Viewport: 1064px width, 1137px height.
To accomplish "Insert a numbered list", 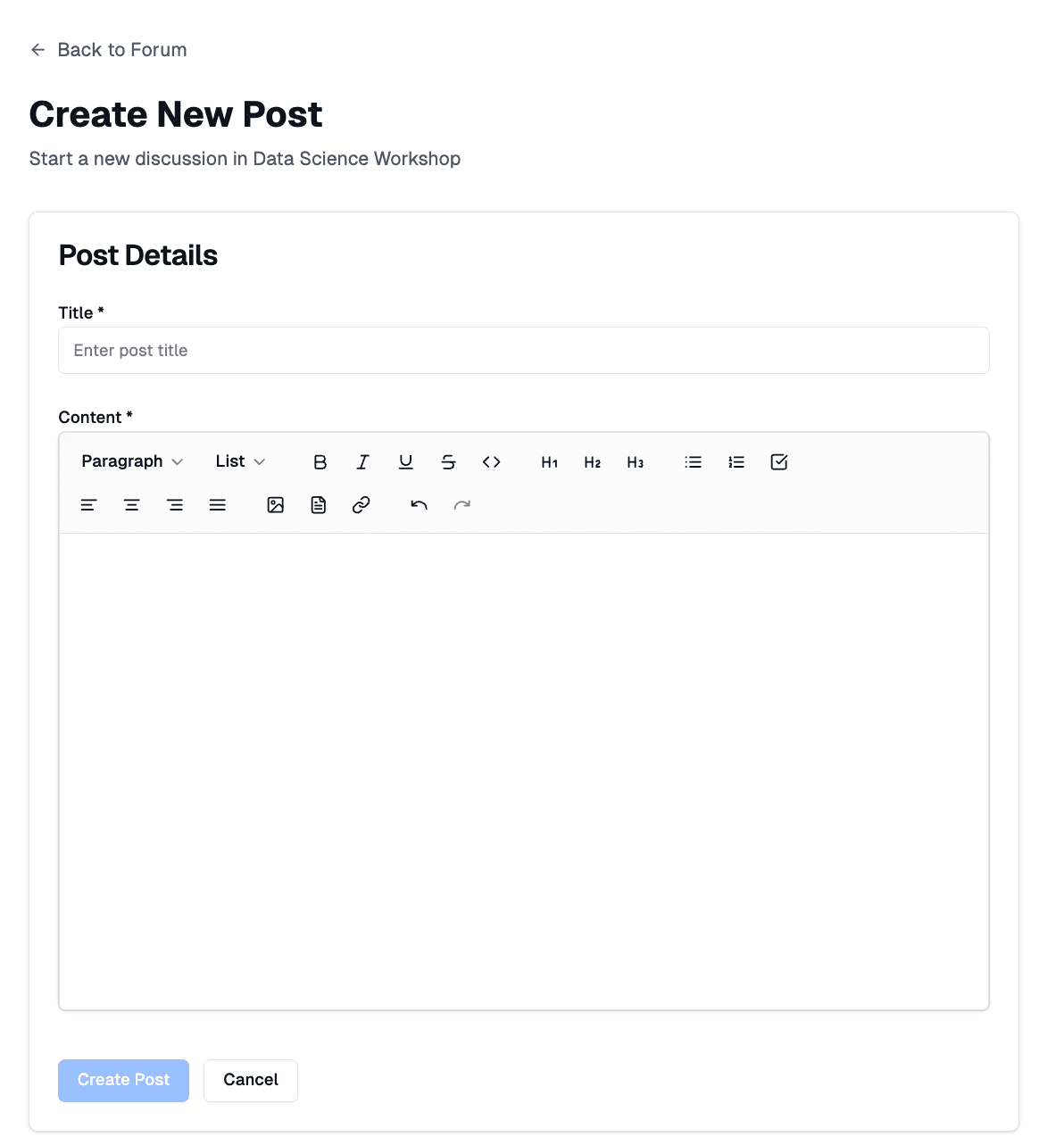I will 736,461.
